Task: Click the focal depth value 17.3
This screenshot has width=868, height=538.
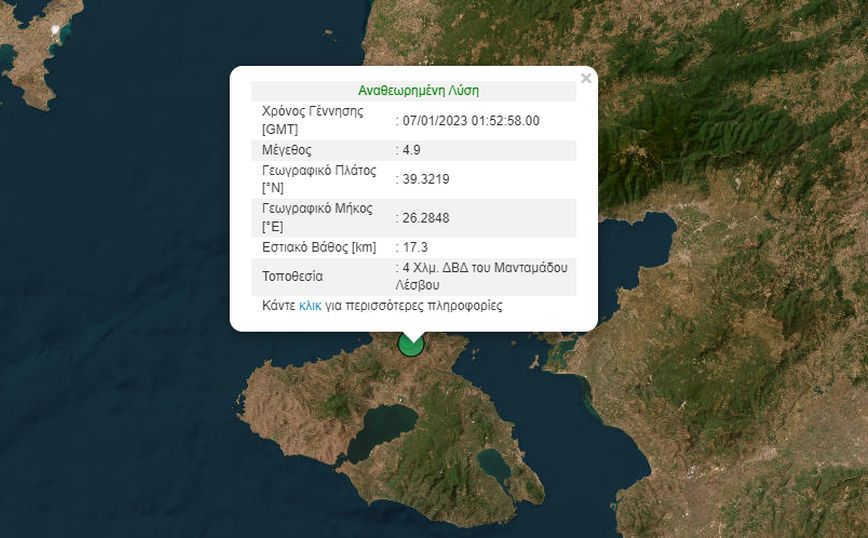Action: 415,247
